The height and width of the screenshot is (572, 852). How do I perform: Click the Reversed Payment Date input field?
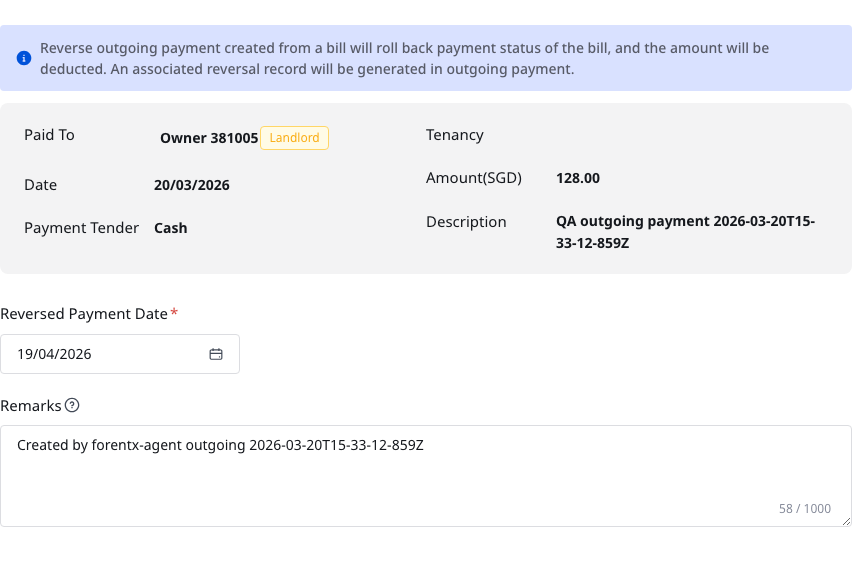pos(120,354)
